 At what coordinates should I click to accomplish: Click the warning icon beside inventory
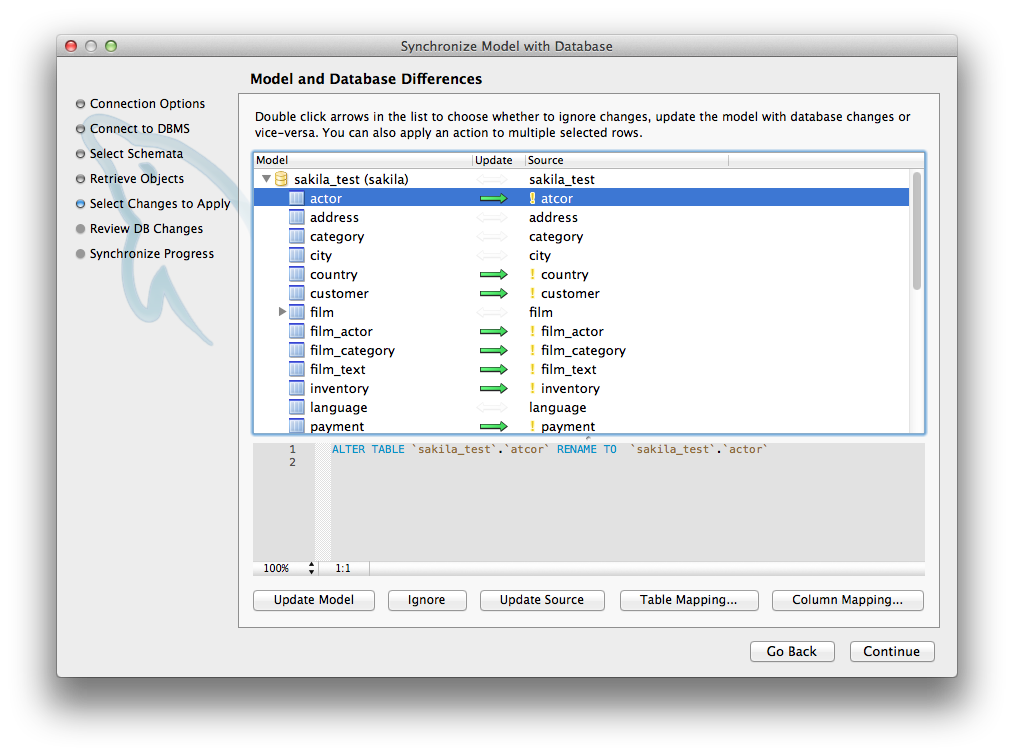pyautogui.click(x=531, y=388)
